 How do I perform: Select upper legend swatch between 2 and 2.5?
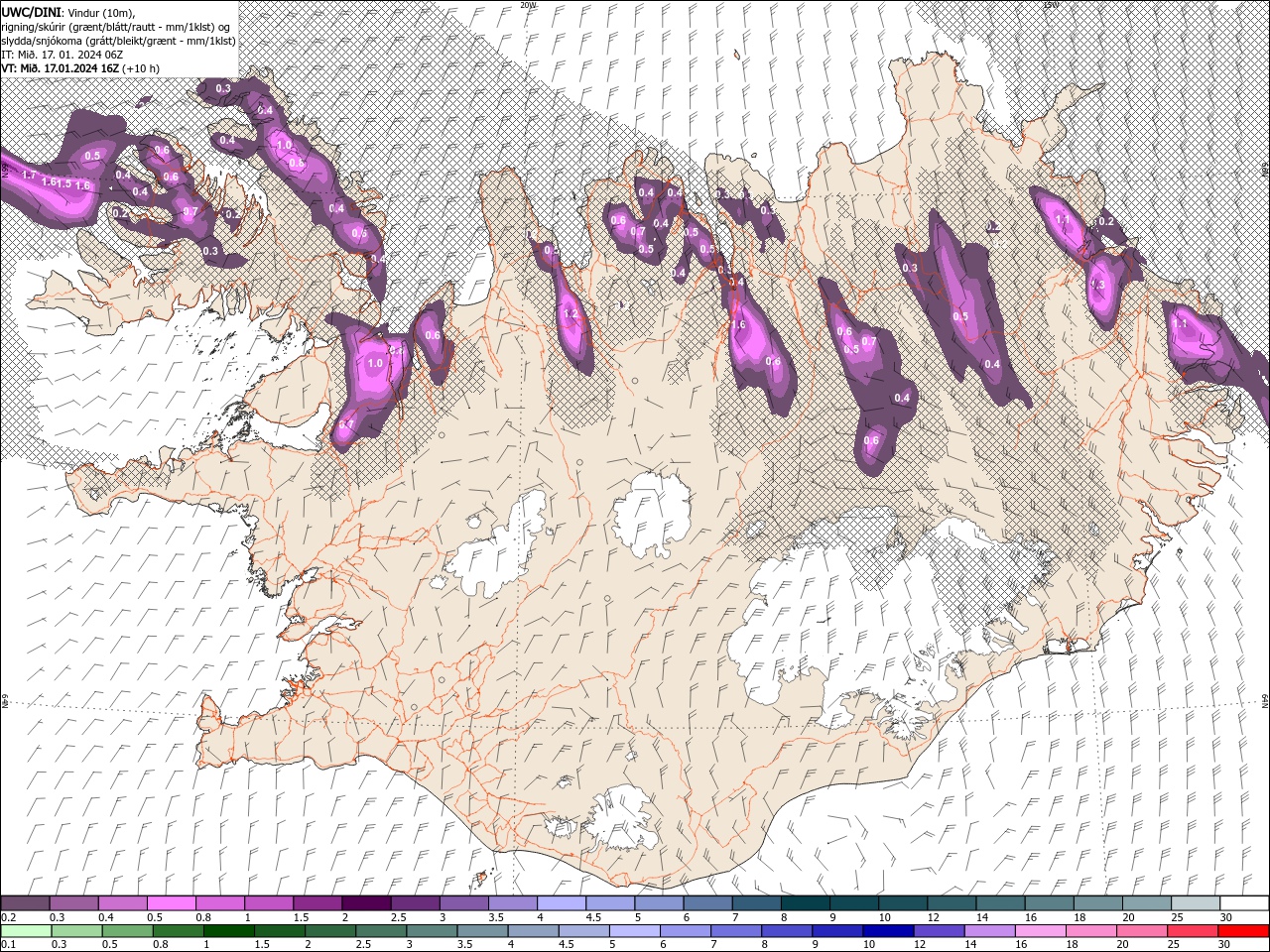click(366, 903)
